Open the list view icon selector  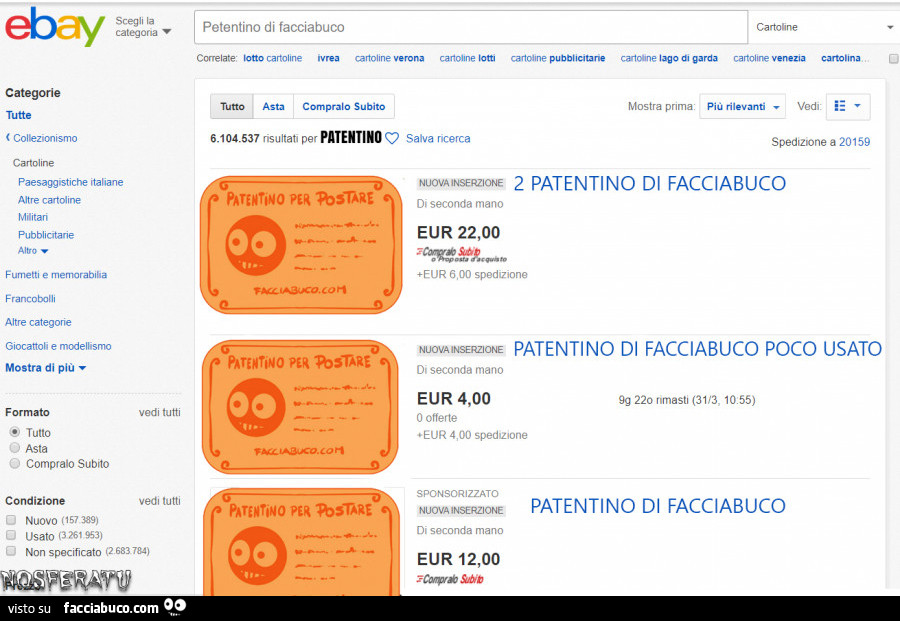pyautogui.click(x=847, y=106)
